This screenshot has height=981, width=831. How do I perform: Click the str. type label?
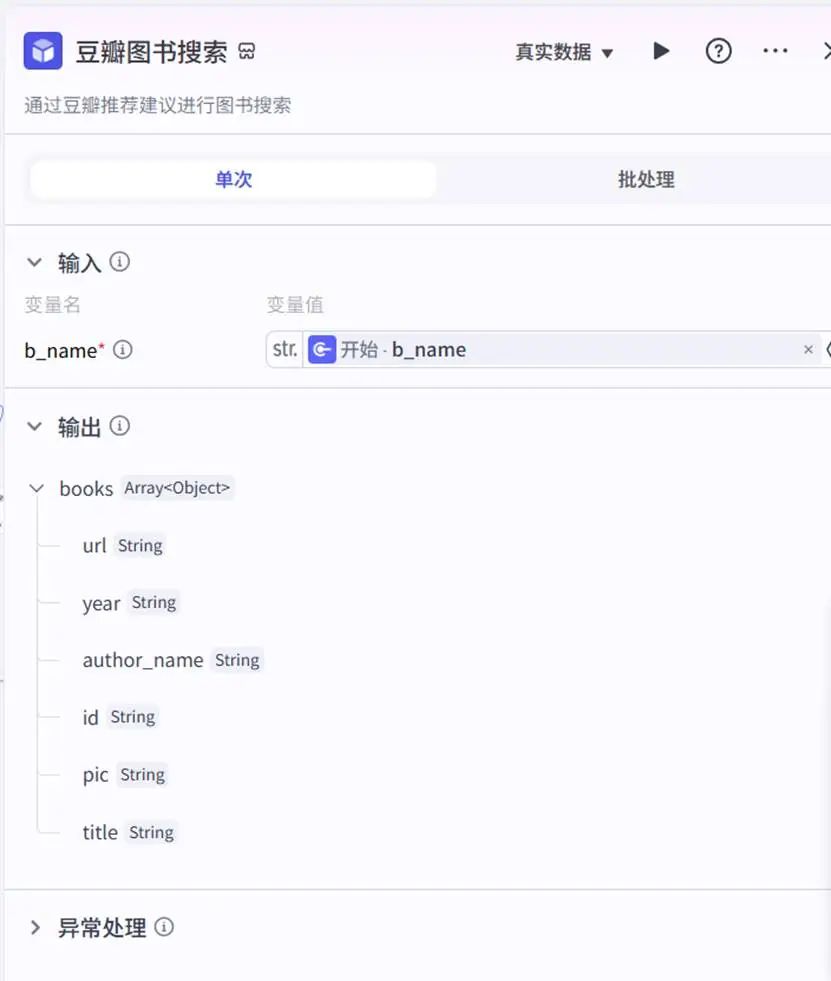click(x=285, y=349)
